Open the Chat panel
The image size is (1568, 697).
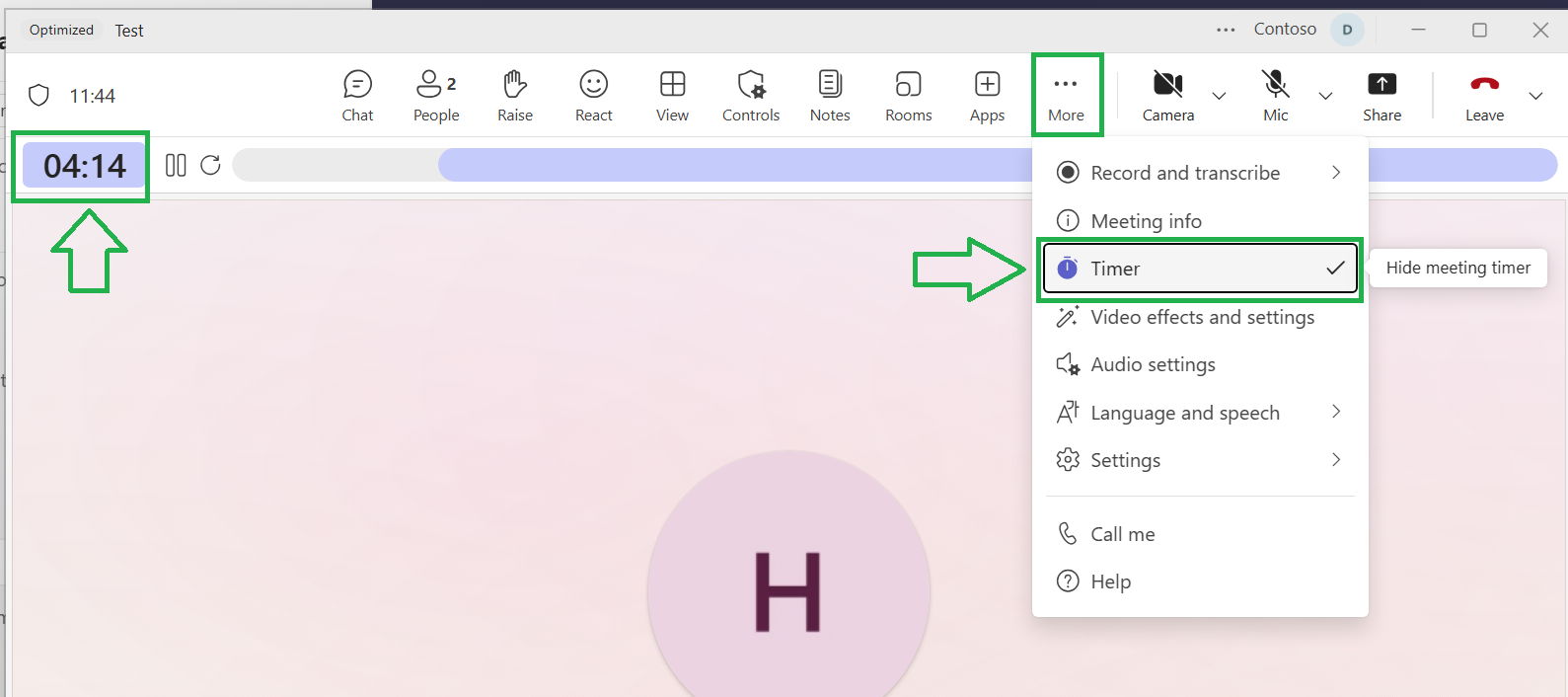(x=357, y=96)
